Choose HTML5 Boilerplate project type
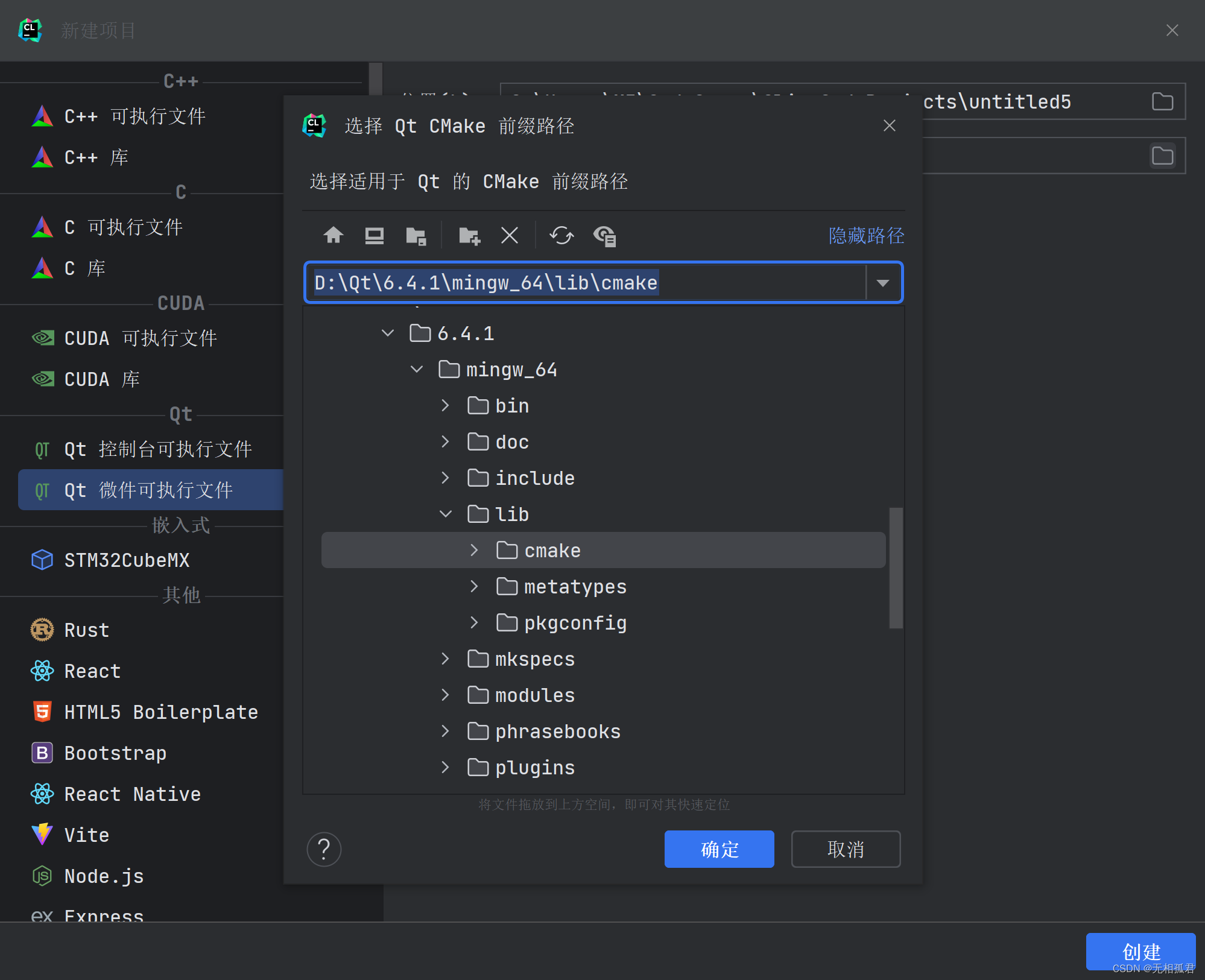Screen dimensions: 1205x980 (x=151, y=712)
